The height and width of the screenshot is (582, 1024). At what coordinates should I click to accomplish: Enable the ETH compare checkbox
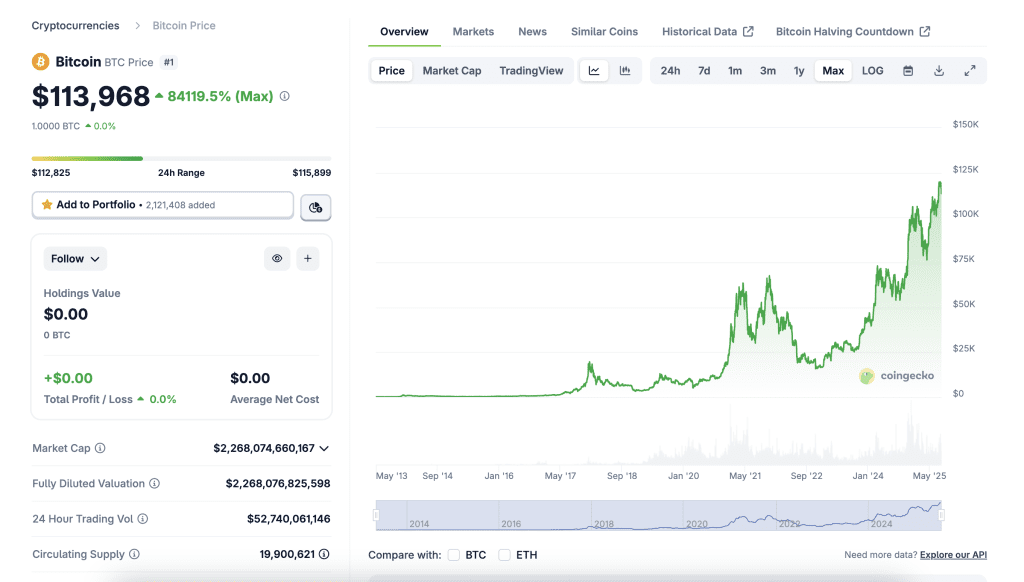504,555
